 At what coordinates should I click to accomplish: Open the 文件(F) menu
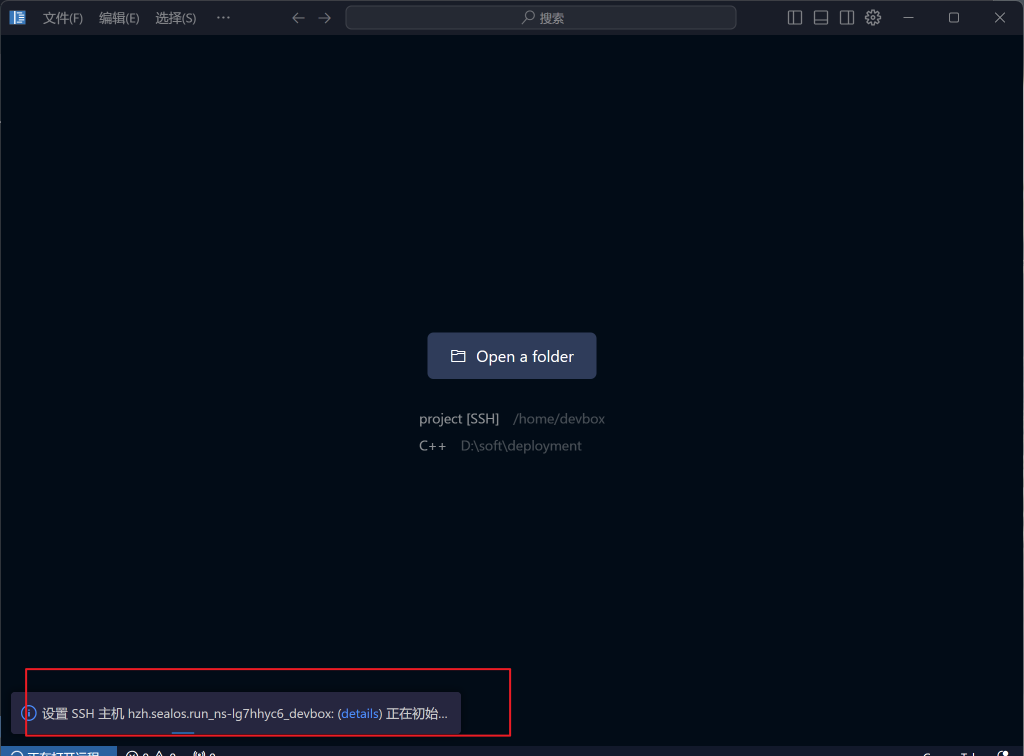(62, 17)
